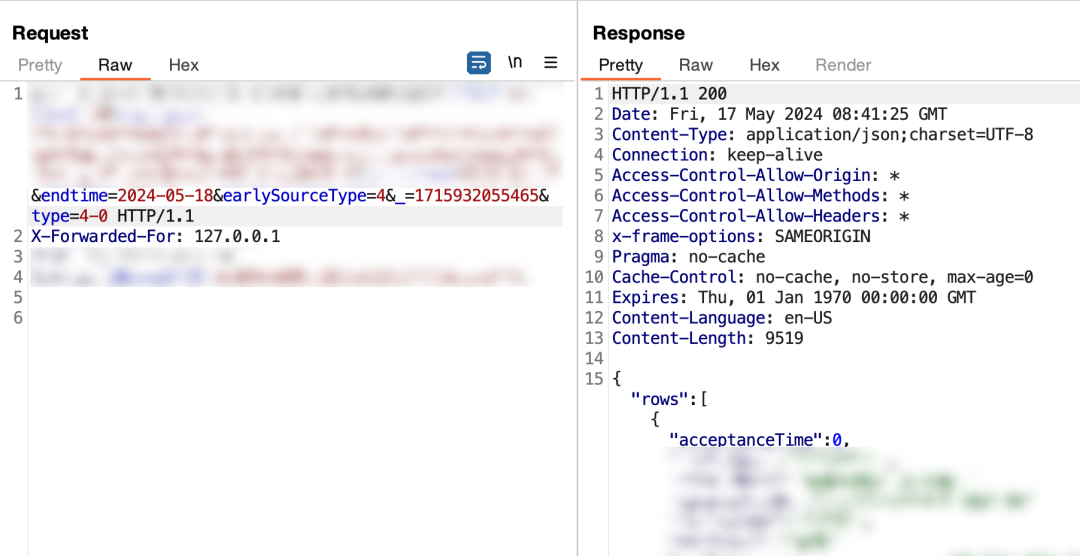Screen dimensions: 1080x556
Task: Click the Content-Length 9519 header line
Action: 707,338
